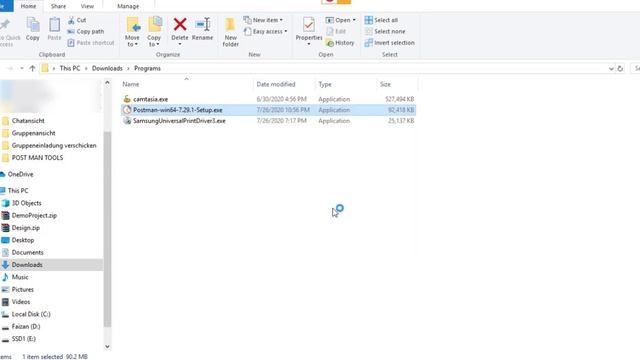
Task: Click size cell 527,494 KB
Action: [400, 99]
